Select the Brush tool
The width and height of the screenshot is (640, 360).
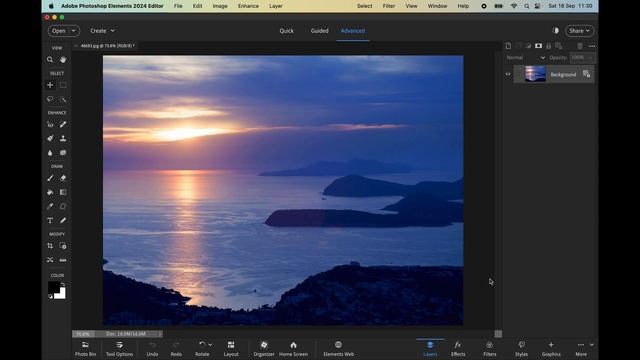click(x=50, y=178)
